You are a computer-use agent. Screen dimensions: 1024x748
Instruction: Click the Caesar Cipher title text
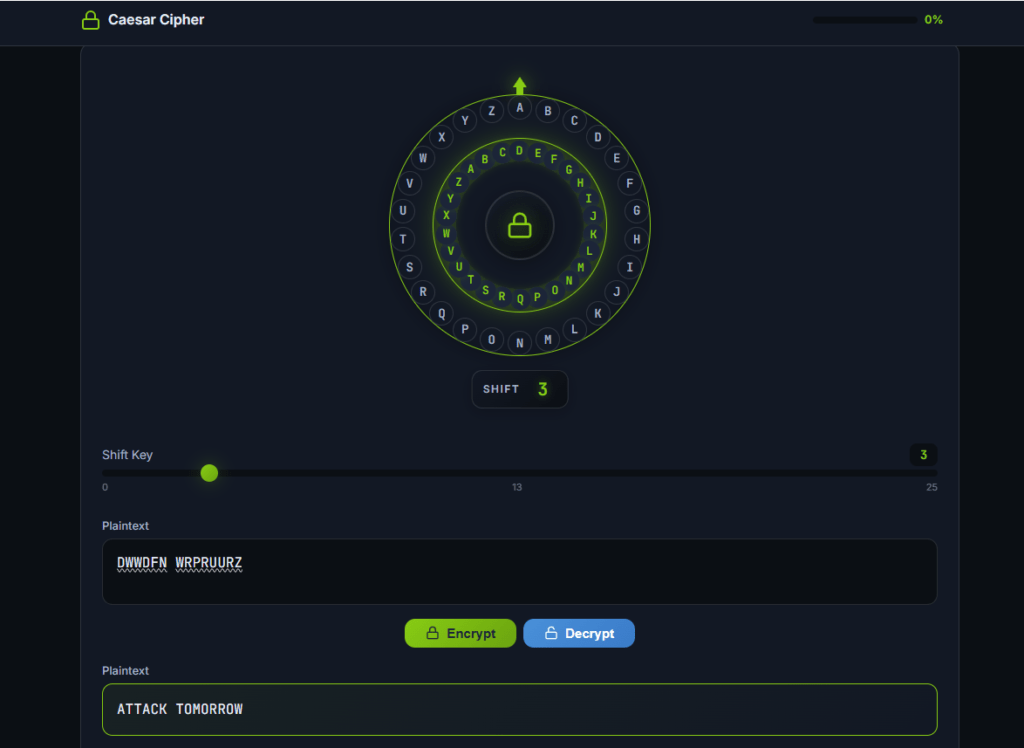pos(156,20)
